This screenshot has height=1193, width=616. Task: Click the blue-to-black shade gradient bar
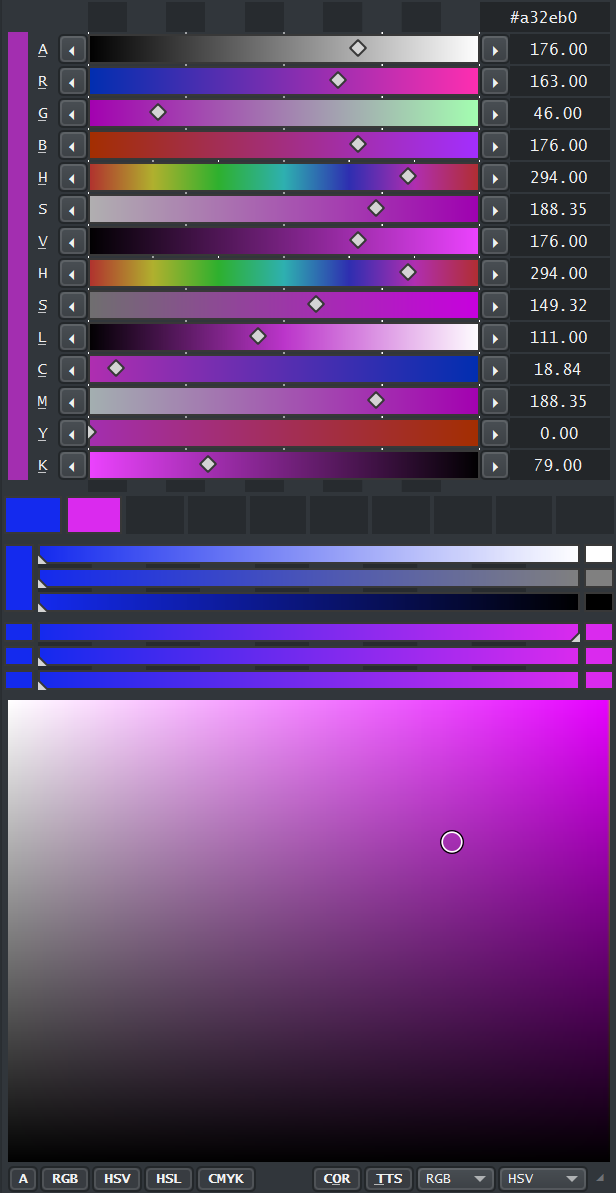pyautogui.click(x=309, y=602)
